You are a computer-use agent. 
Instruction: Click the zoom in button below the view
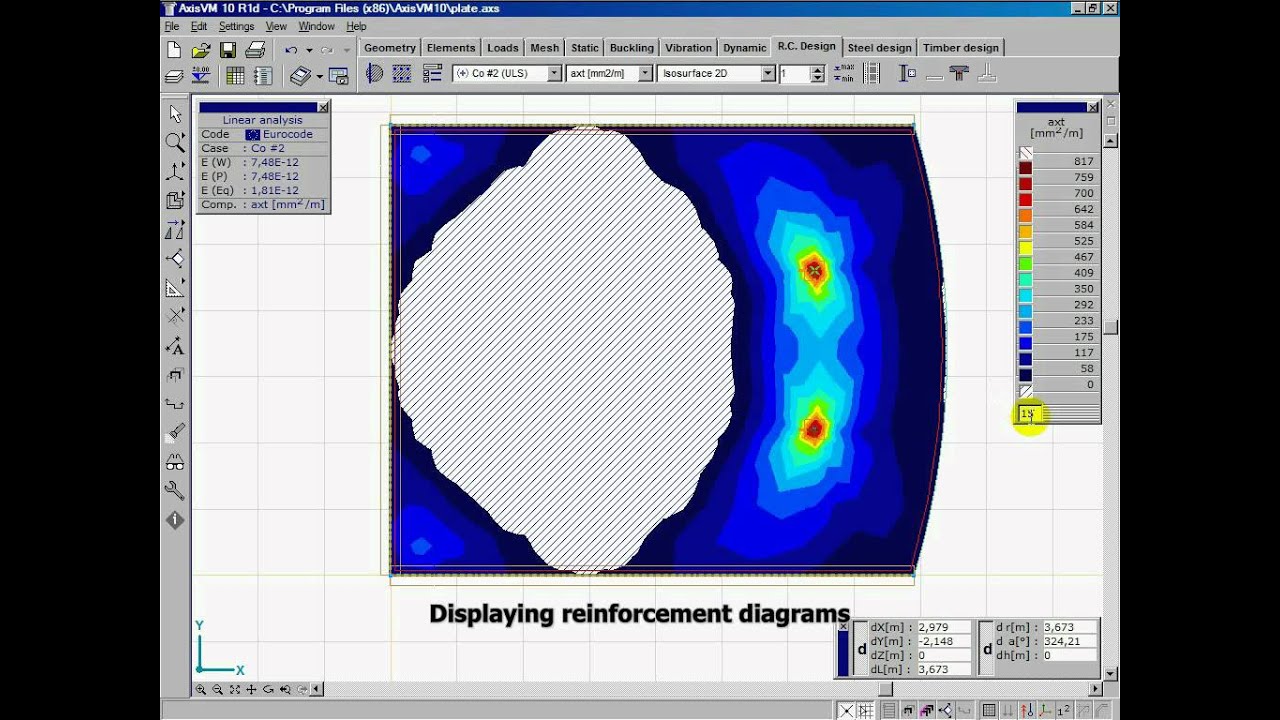click(x=201, y=689)
